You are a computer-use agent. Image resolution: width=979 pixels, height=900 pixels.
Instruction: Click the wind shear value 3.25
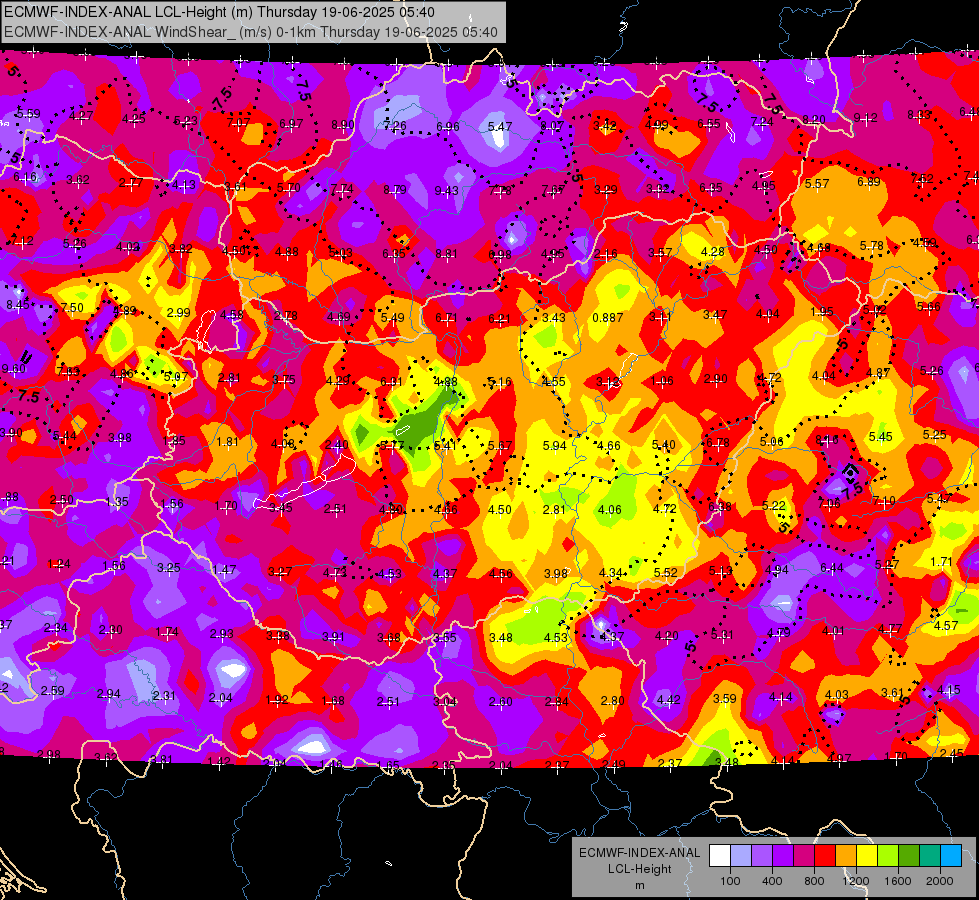(x=169, y=567)
